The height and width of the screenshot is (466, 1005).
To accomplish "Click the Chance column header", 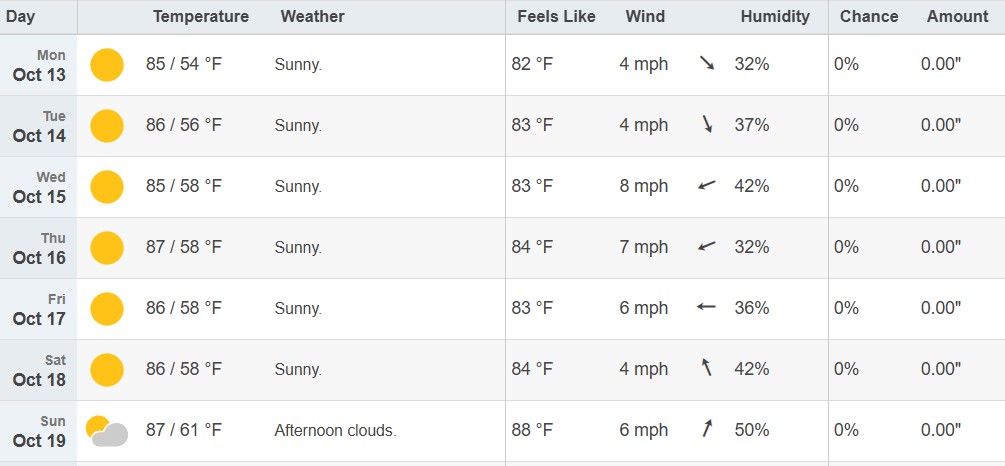I will (x=869, y=17).
